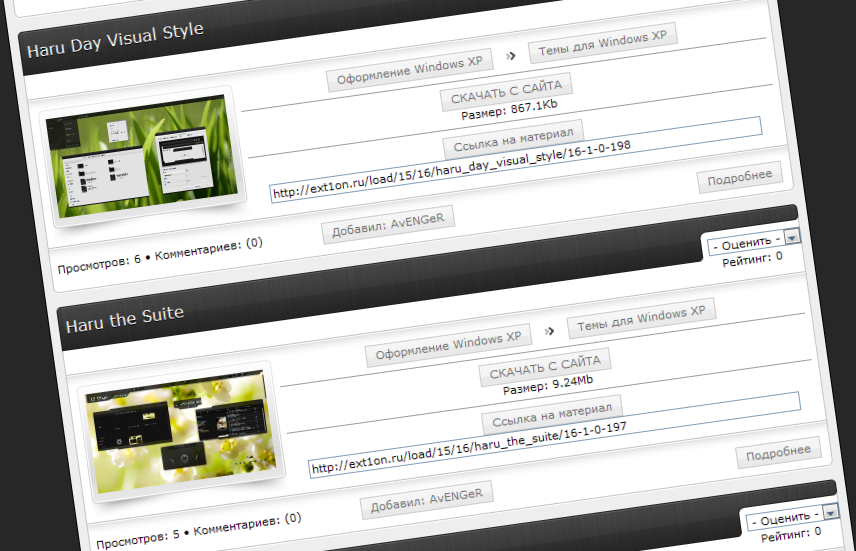This screenshot has width=856, height=551.
Task: Click Ссылка на материал under Haru the Suite
Action: tap(552, 415)
